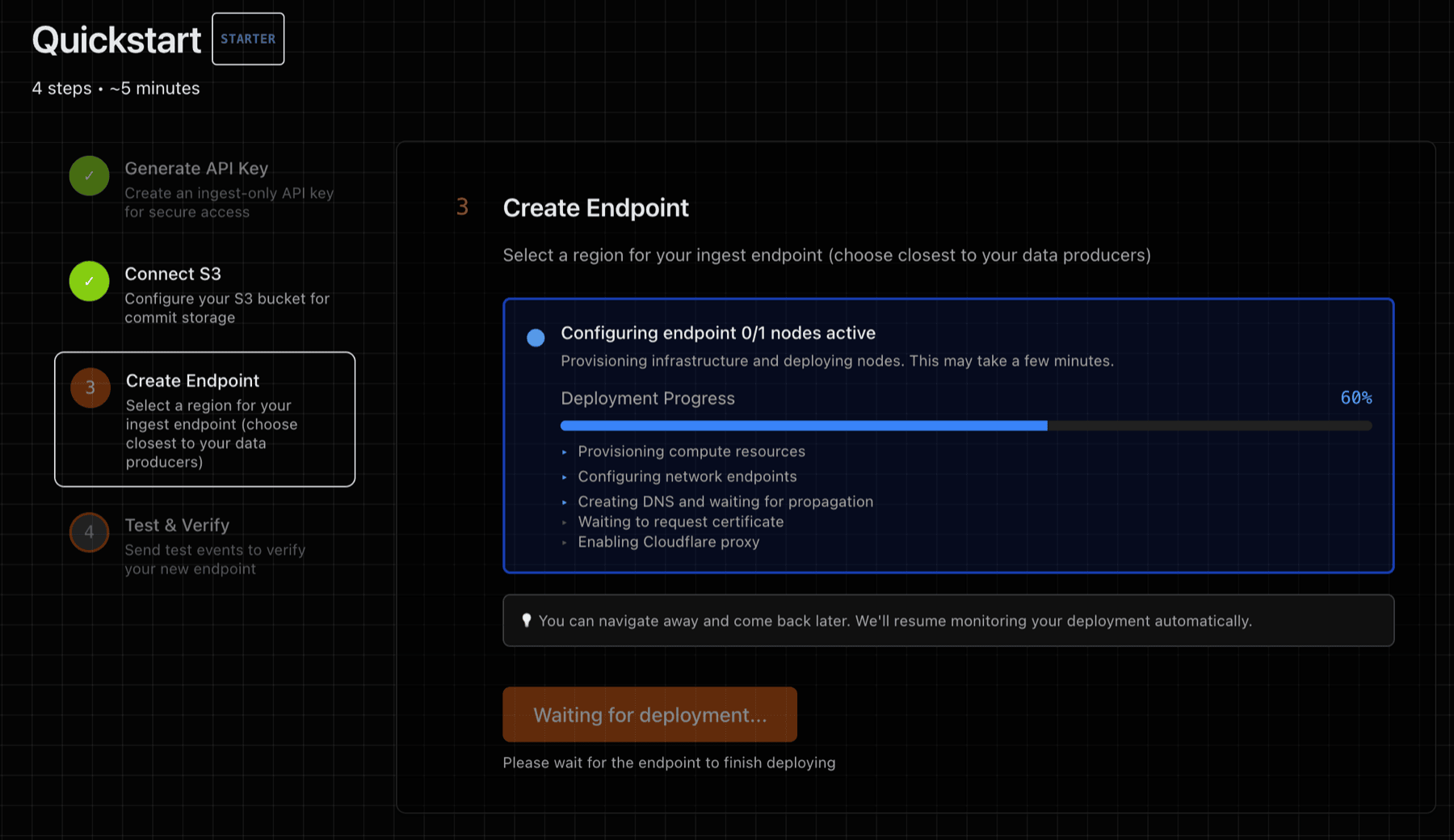1454x840 pixels.
Task: Expand the Enabling Cloudflare proxy item
Action: pyautogui.click(x=565, y=542)
